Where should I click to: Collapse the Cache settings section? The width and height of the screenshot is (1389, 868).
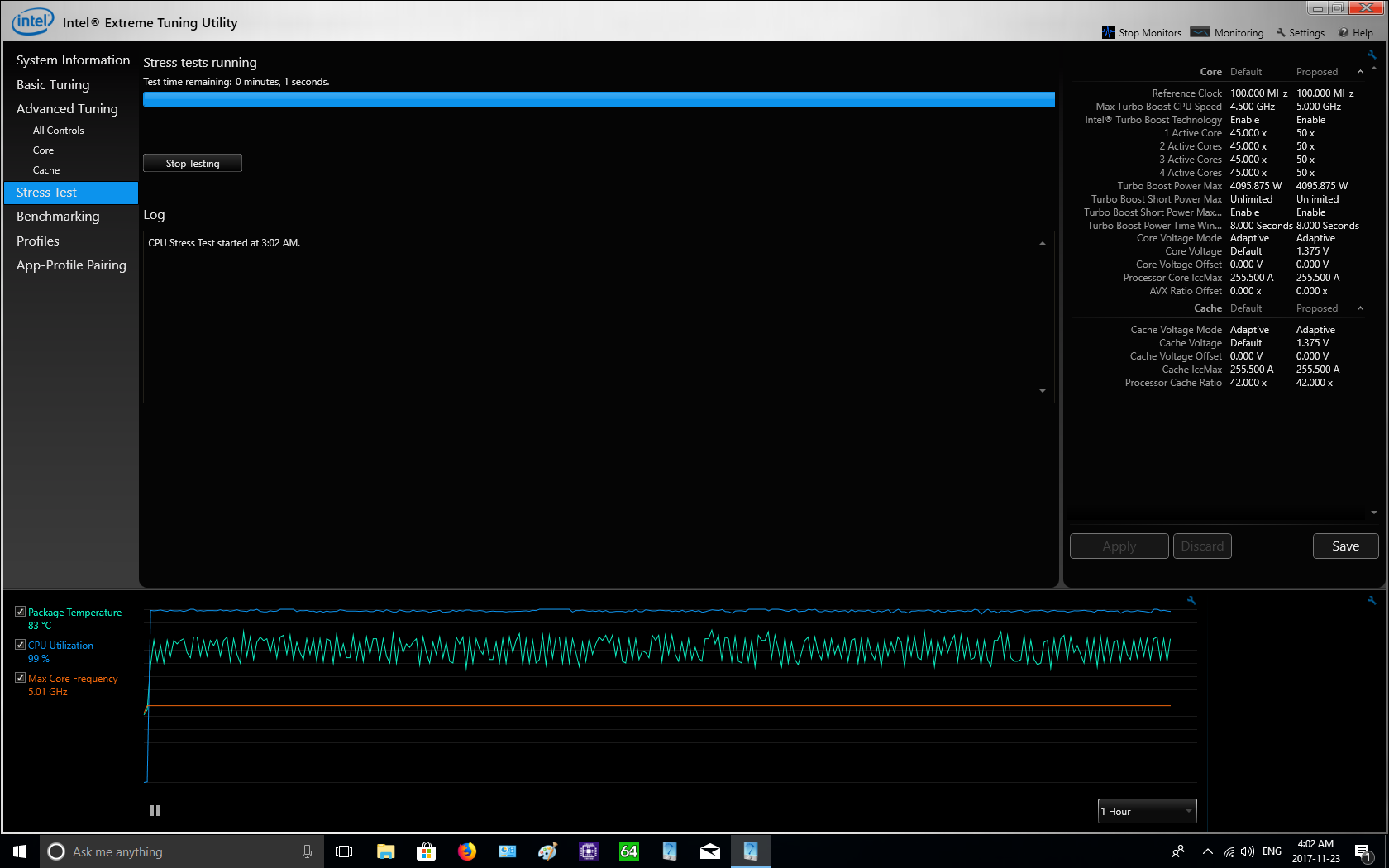click(1360, 308)
